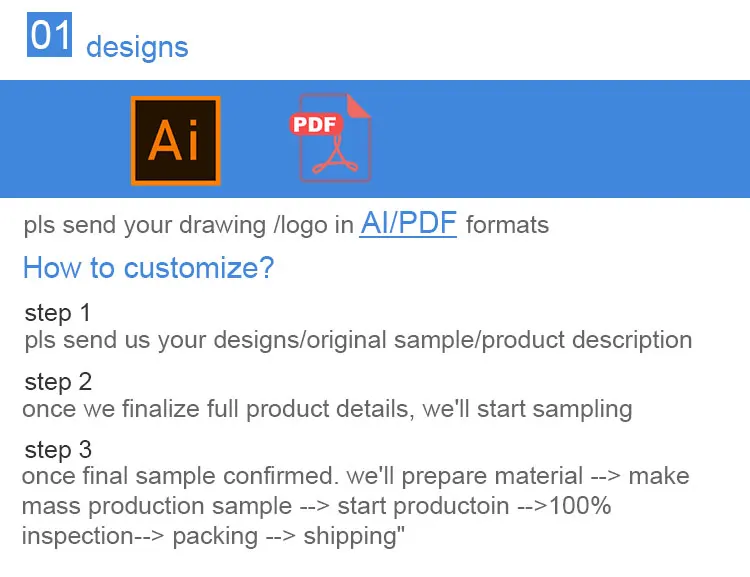Select the step 1 label
This screenshot has width=750, height=577.
tap(58, 313)
